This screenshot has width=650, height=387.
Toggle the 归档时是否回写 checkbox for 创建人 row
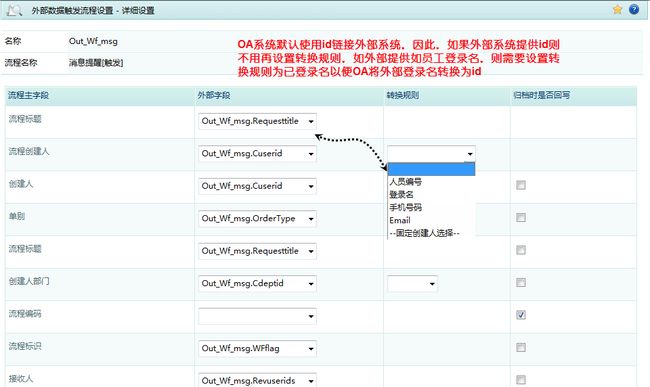(x=521, y=185)
